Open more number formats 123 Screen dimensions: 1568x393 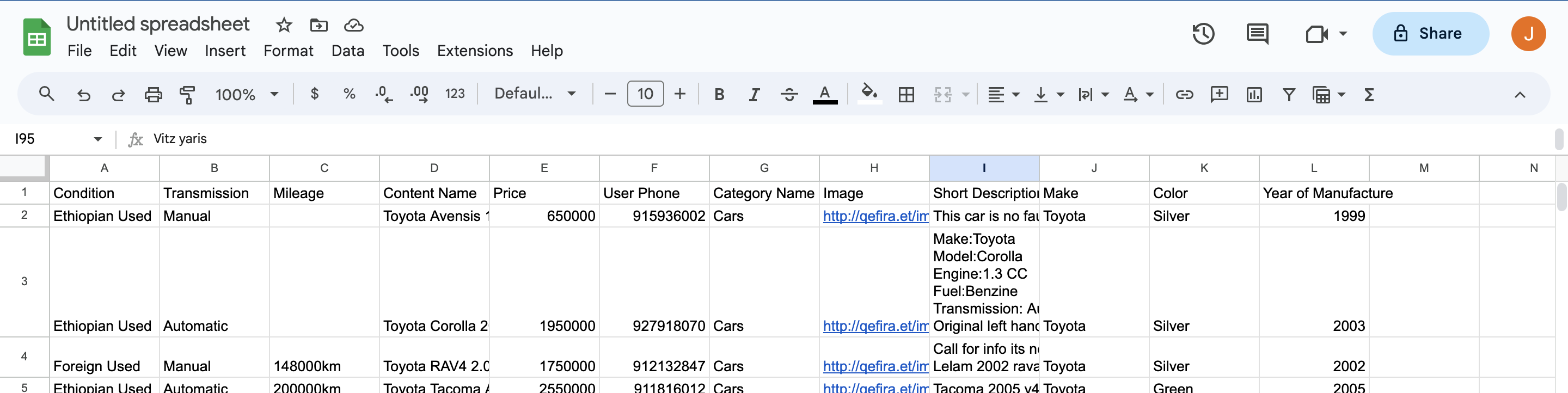pos(455,94)
